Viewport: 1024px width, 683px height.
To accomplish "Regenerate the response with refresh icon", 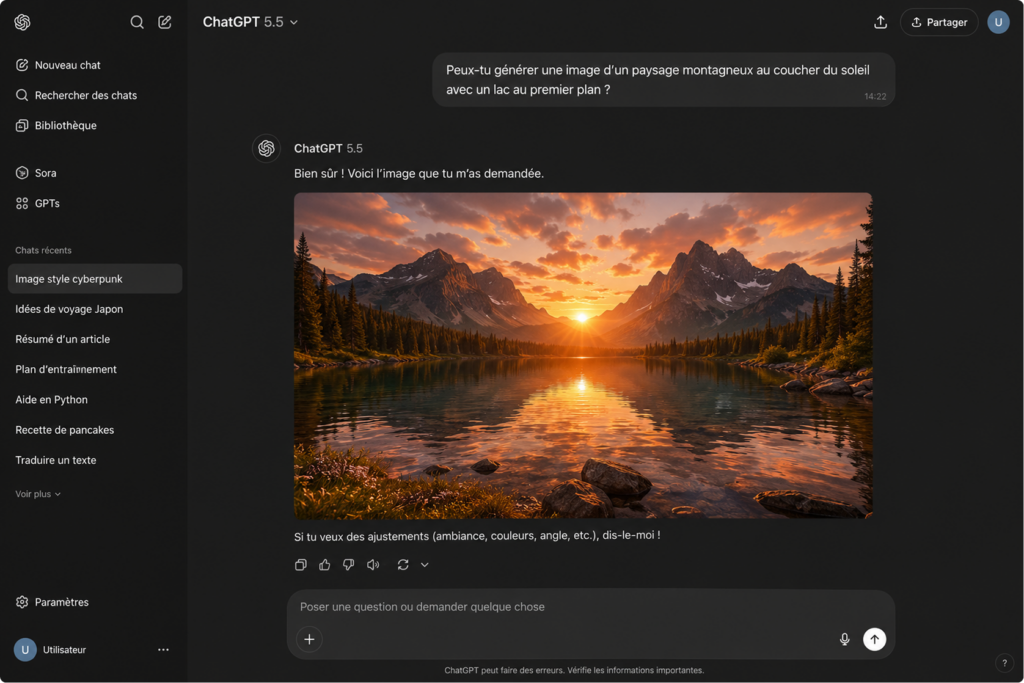I will click(403, 564).
